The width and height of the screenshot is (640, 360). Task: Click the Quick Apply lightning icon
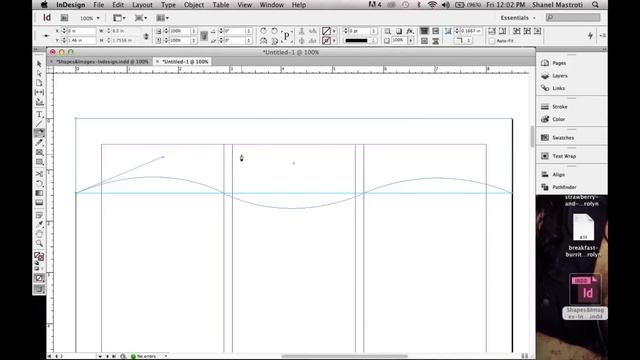(590, 36)
